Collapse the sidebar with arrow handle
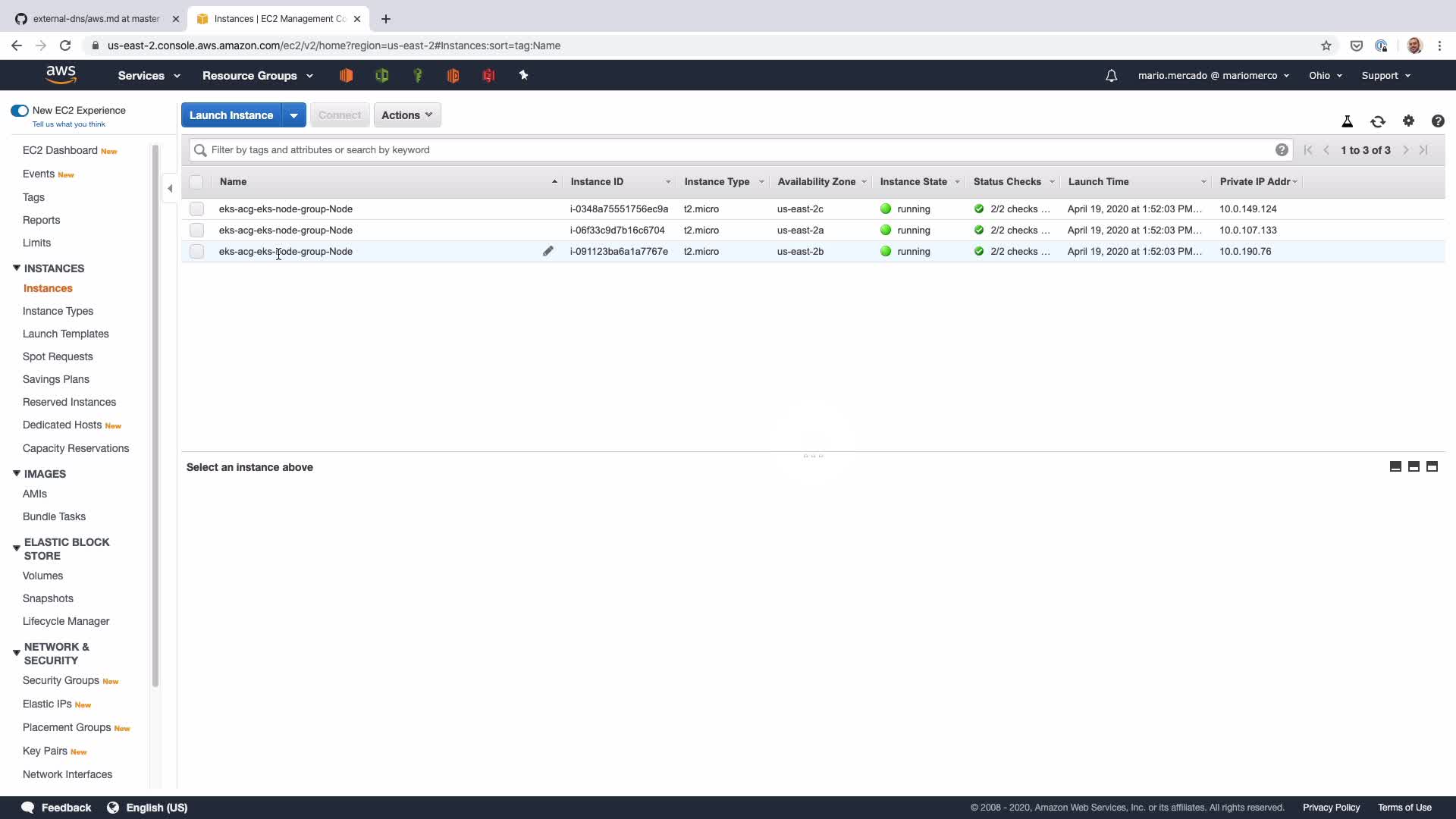Screen dimensions: 1456x819 point(170,188)
